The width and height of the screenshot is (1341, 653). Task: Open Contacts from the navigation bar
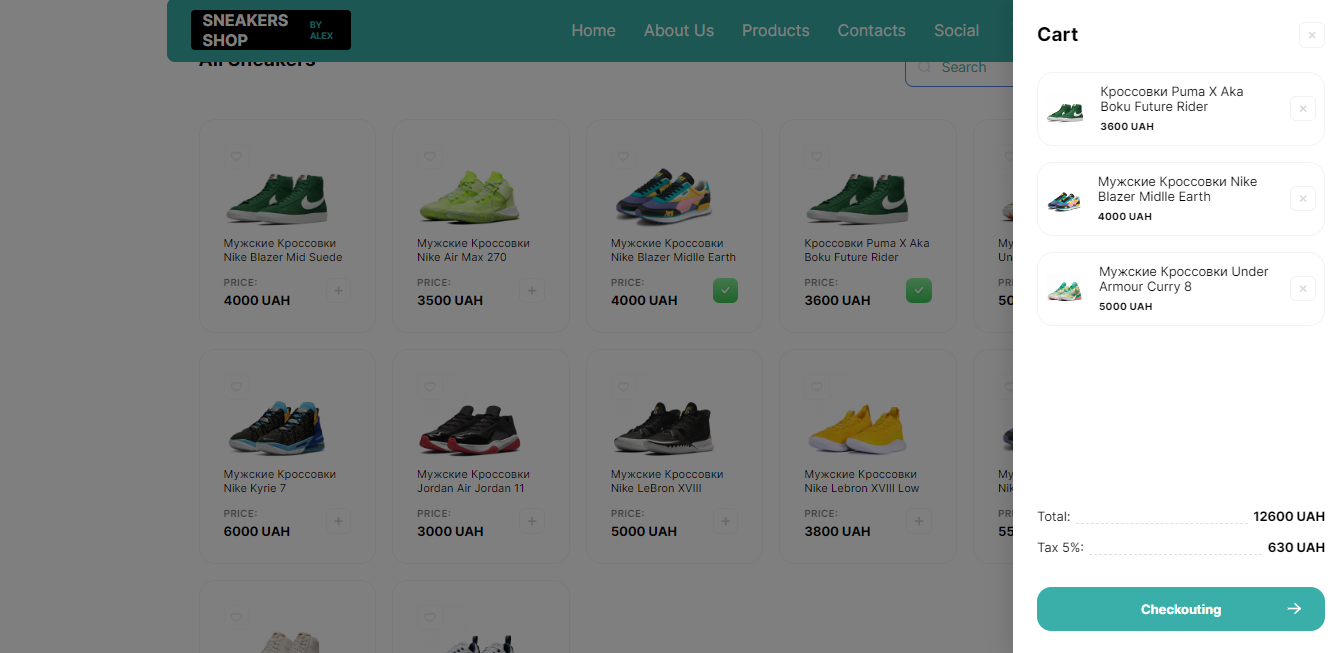pyautogui.click(x=871, y=31)
